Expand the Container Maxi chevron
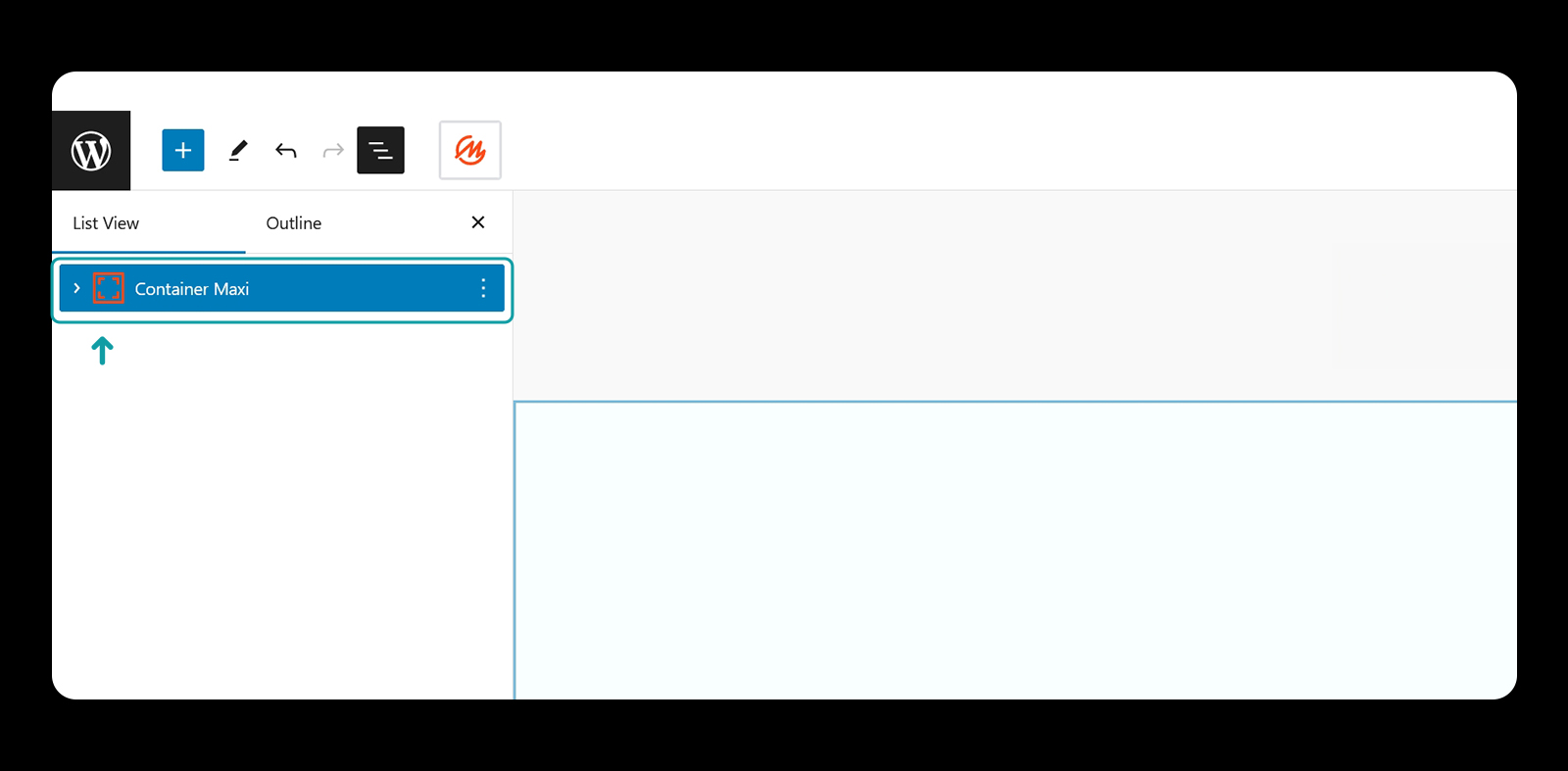1568x771 pixels. pos(76,288)
